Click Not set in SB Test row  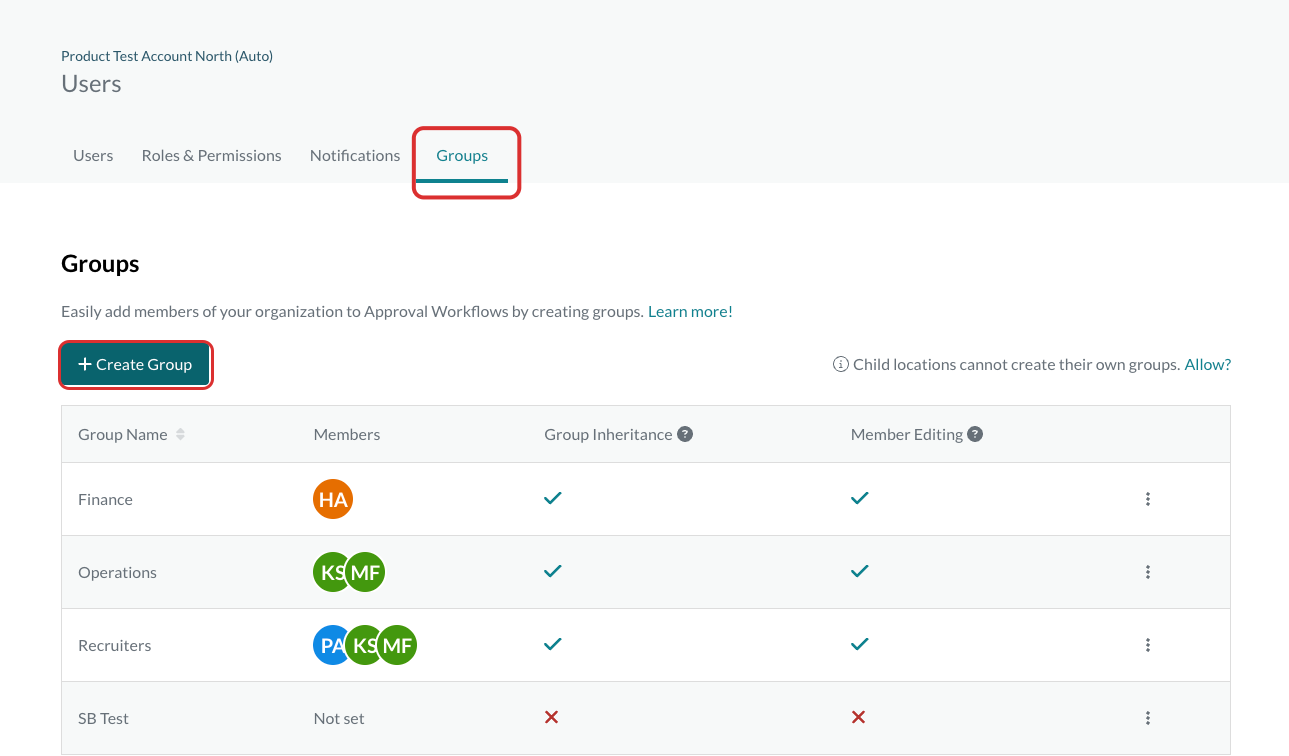click(x=339, y=718)
